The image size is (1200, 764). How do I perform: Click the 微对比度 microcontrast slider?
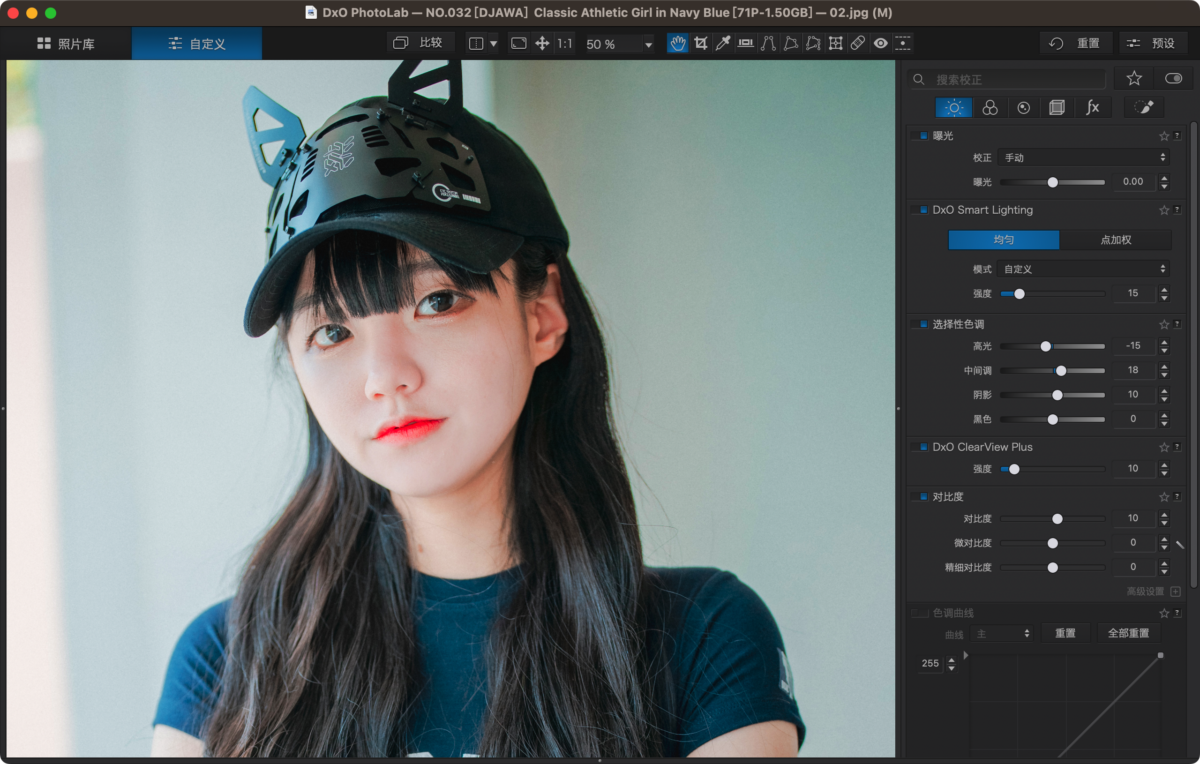coord(1052,543)
